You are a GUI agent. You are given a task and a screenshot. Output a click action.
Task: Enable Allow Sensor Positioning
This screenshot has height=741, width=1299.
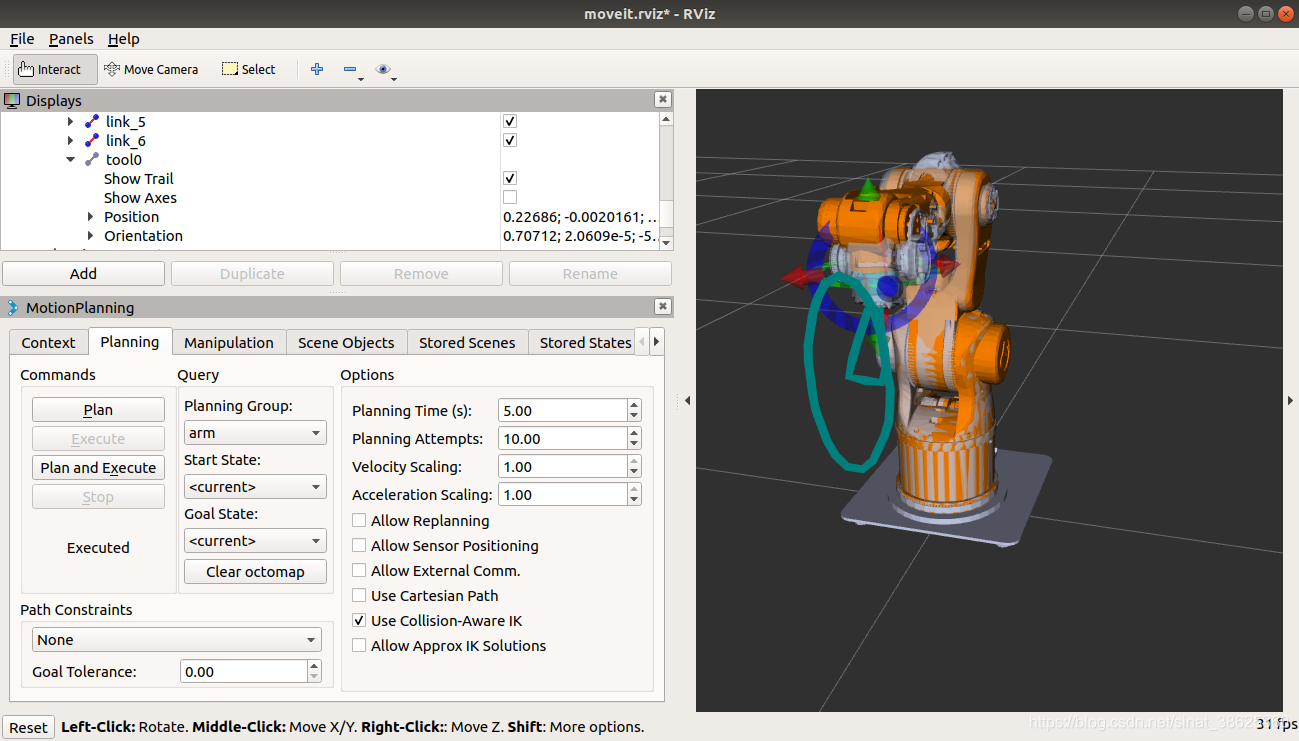coord(359,545)
